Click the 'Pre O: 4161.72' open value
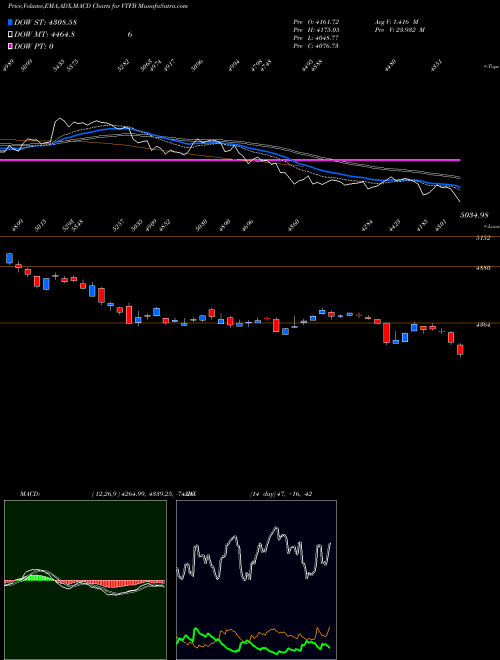The image size is (500, 660). click(316, 22)
